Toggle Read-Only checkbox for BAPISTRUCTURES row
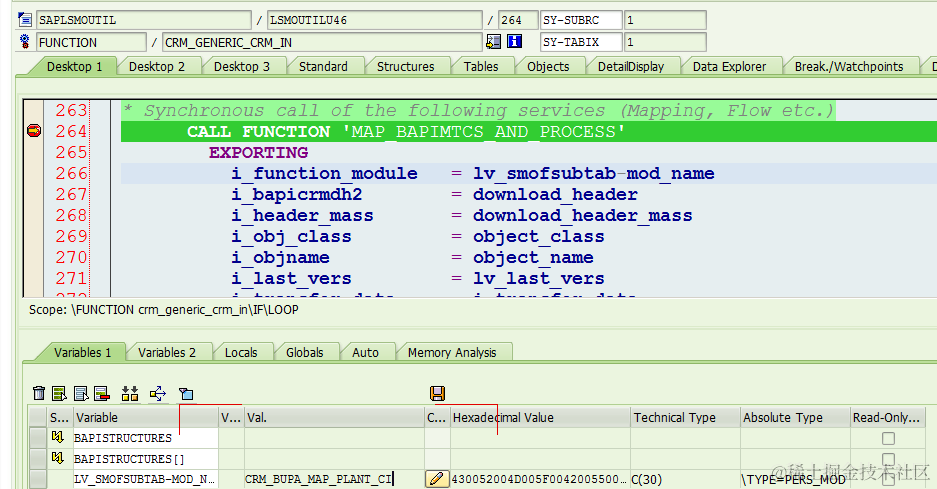This screenshot has height=489, width=937. click(889, 438)
